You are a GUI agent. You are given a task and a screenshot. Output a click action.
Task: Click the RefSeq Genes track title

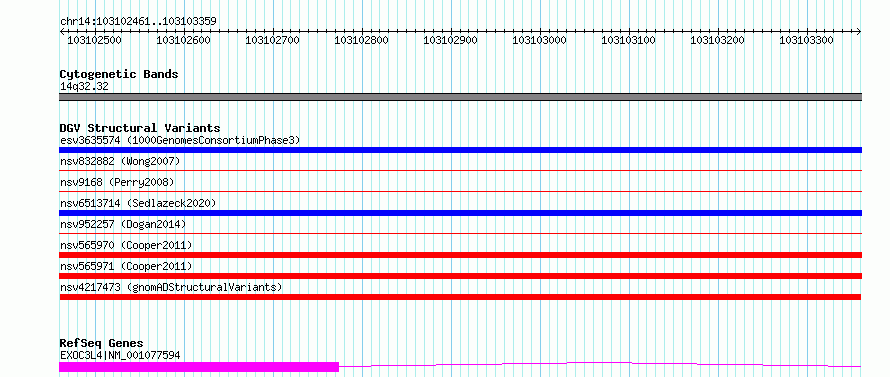click(x=101, y=344)
